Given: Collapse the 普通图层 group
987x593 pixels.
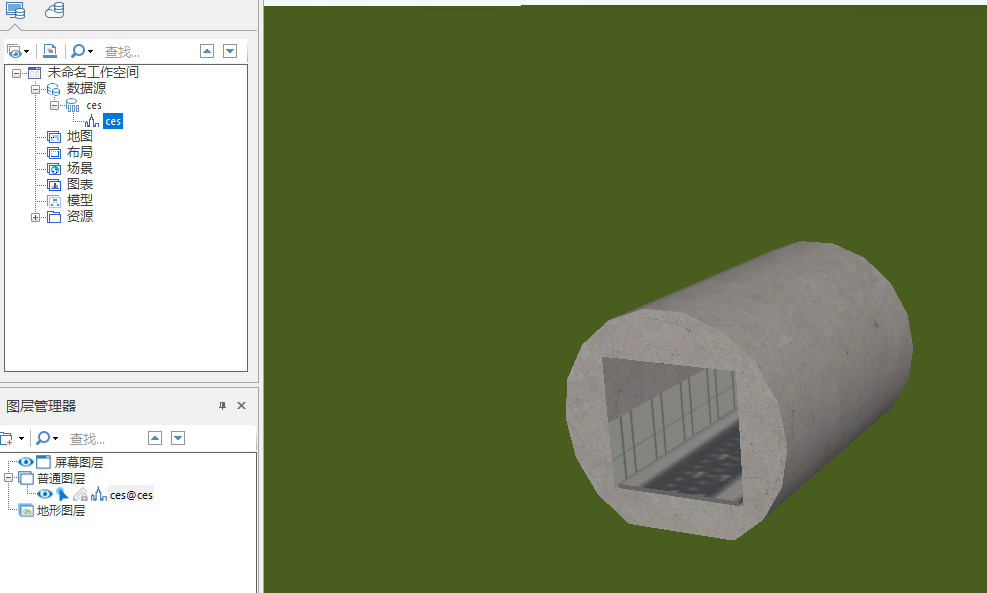Looking at the screenshot, I should (9, 478).
